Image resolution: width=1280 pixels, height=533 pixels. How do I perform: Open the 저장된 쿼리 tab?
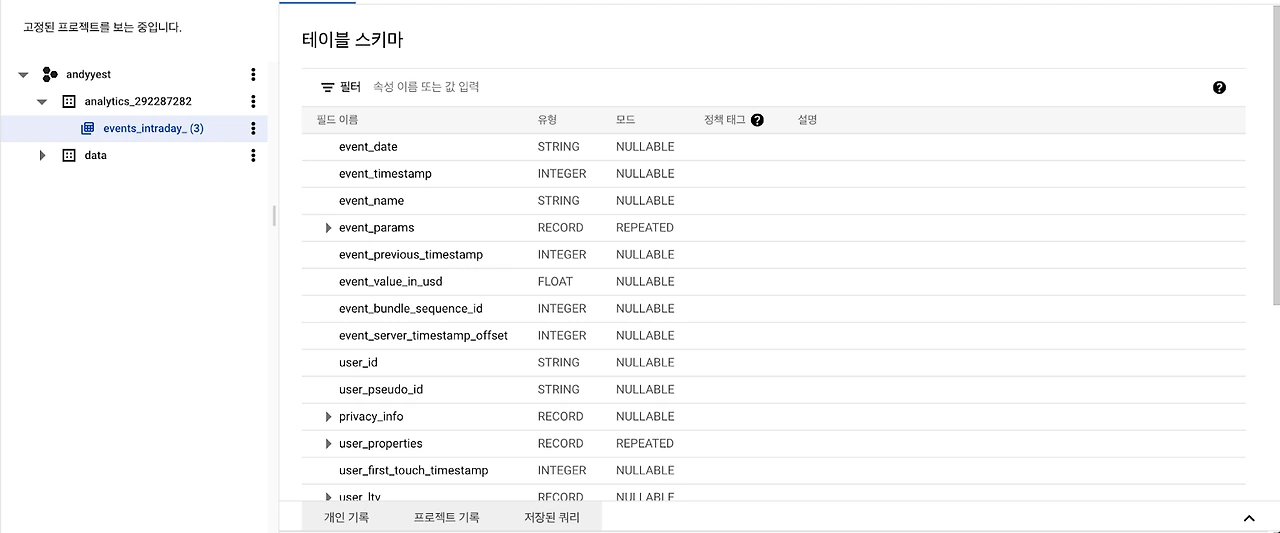pos(551,517)
